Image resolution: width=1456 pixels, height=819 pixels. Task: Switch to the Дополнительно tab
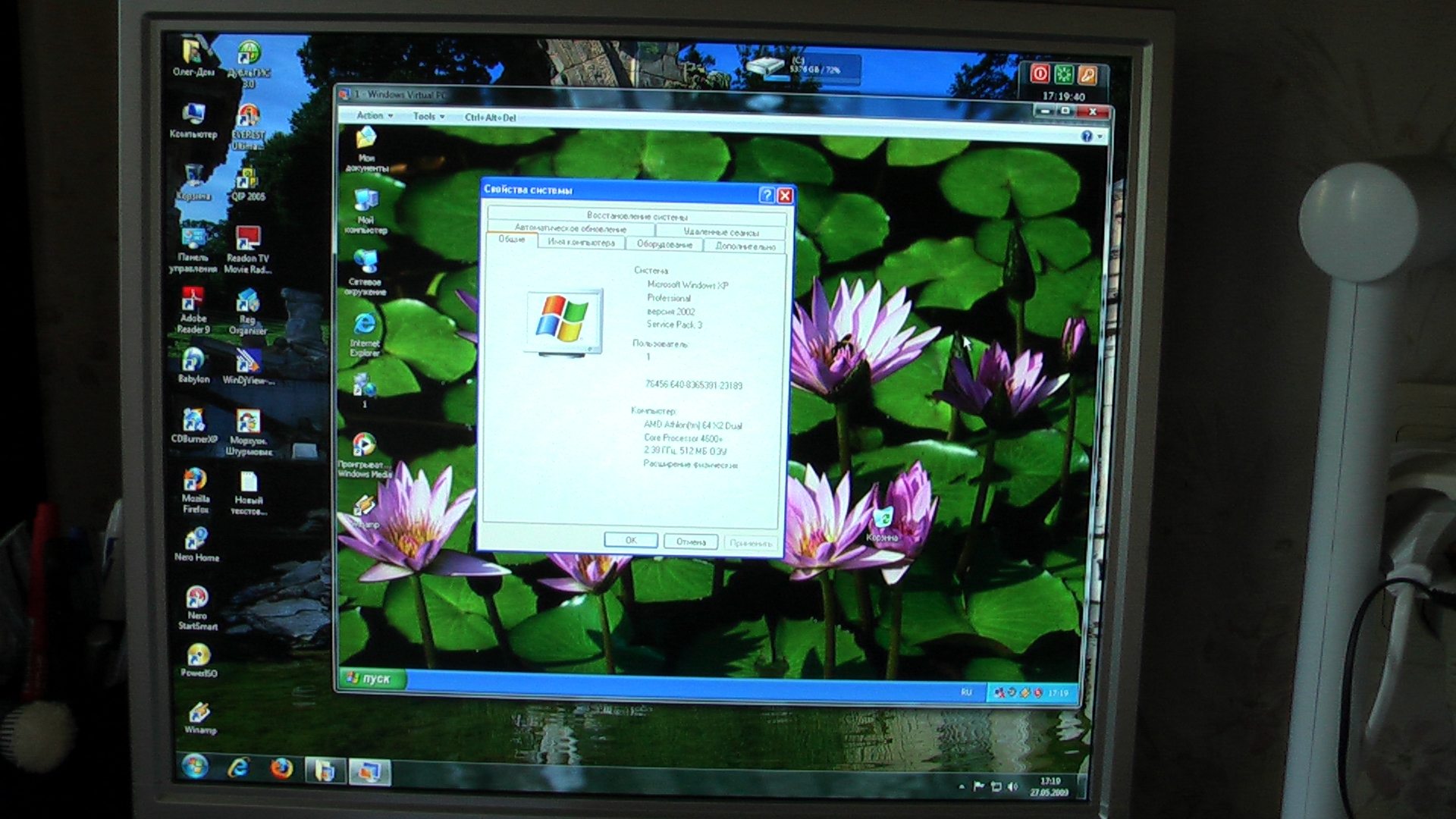click(745, 246)
